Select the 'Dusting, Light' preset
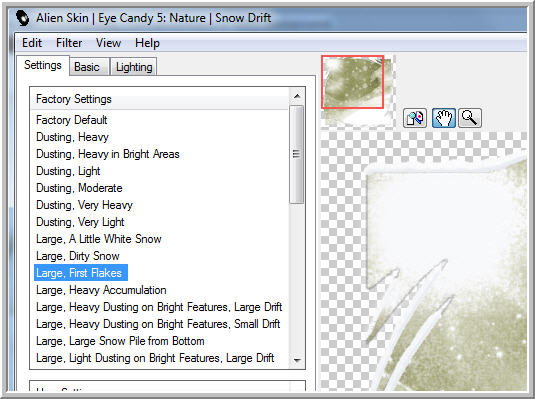535x399 pixels. [x=68, y=171]
